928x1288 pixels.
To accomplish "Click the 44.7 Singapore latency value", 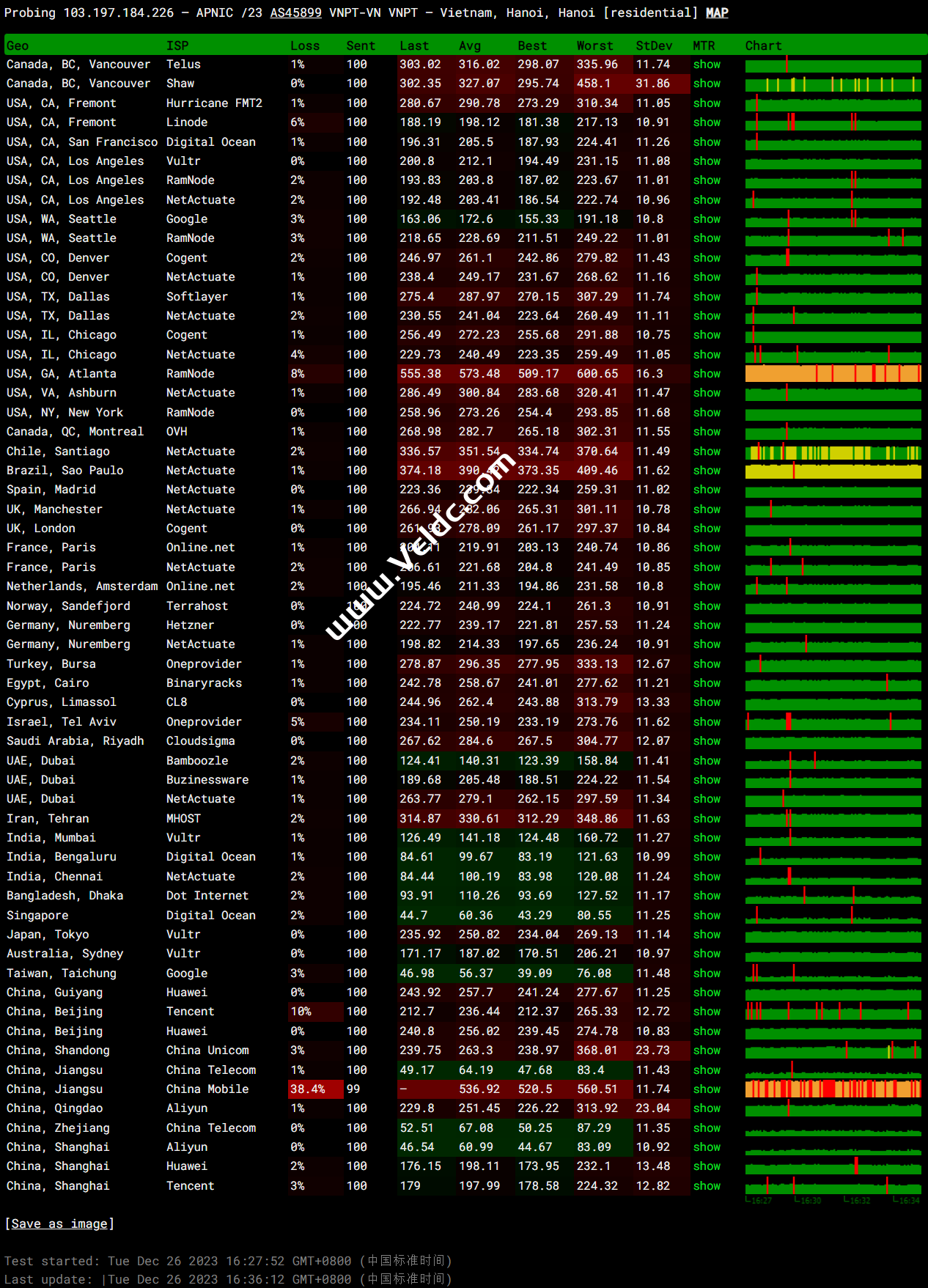I will [413, 916].
